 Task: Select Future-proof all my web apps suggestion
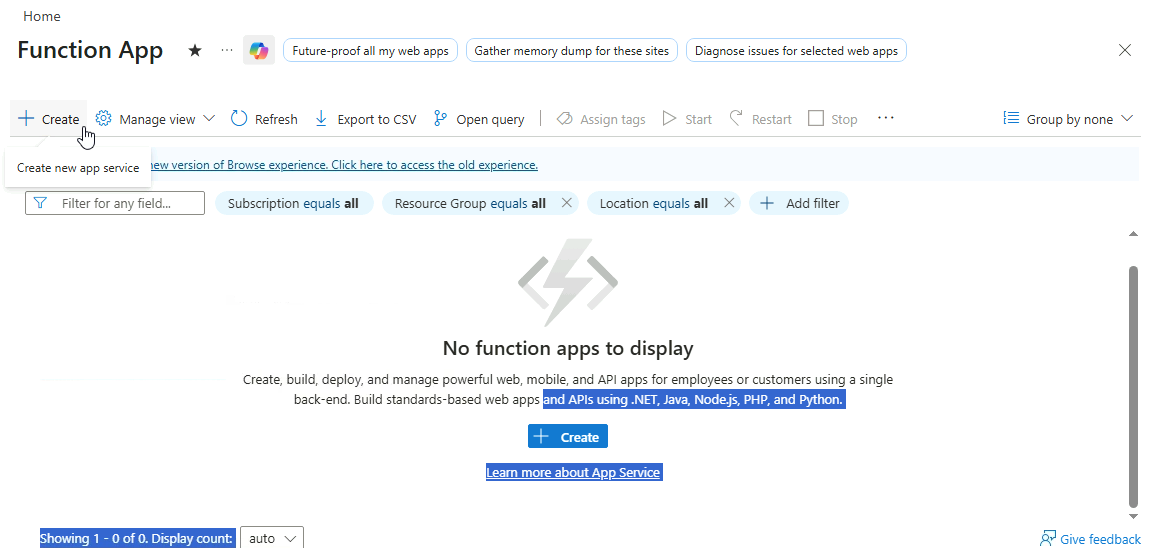coord(371,50)
